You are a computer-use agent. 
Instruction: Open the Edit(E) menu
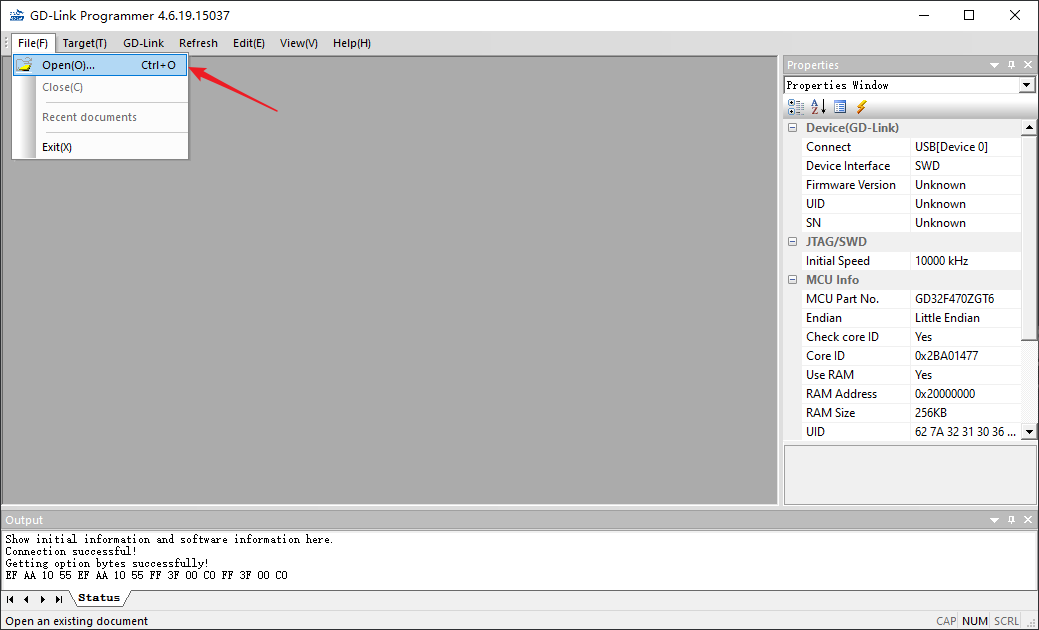(x=249, y=43)
